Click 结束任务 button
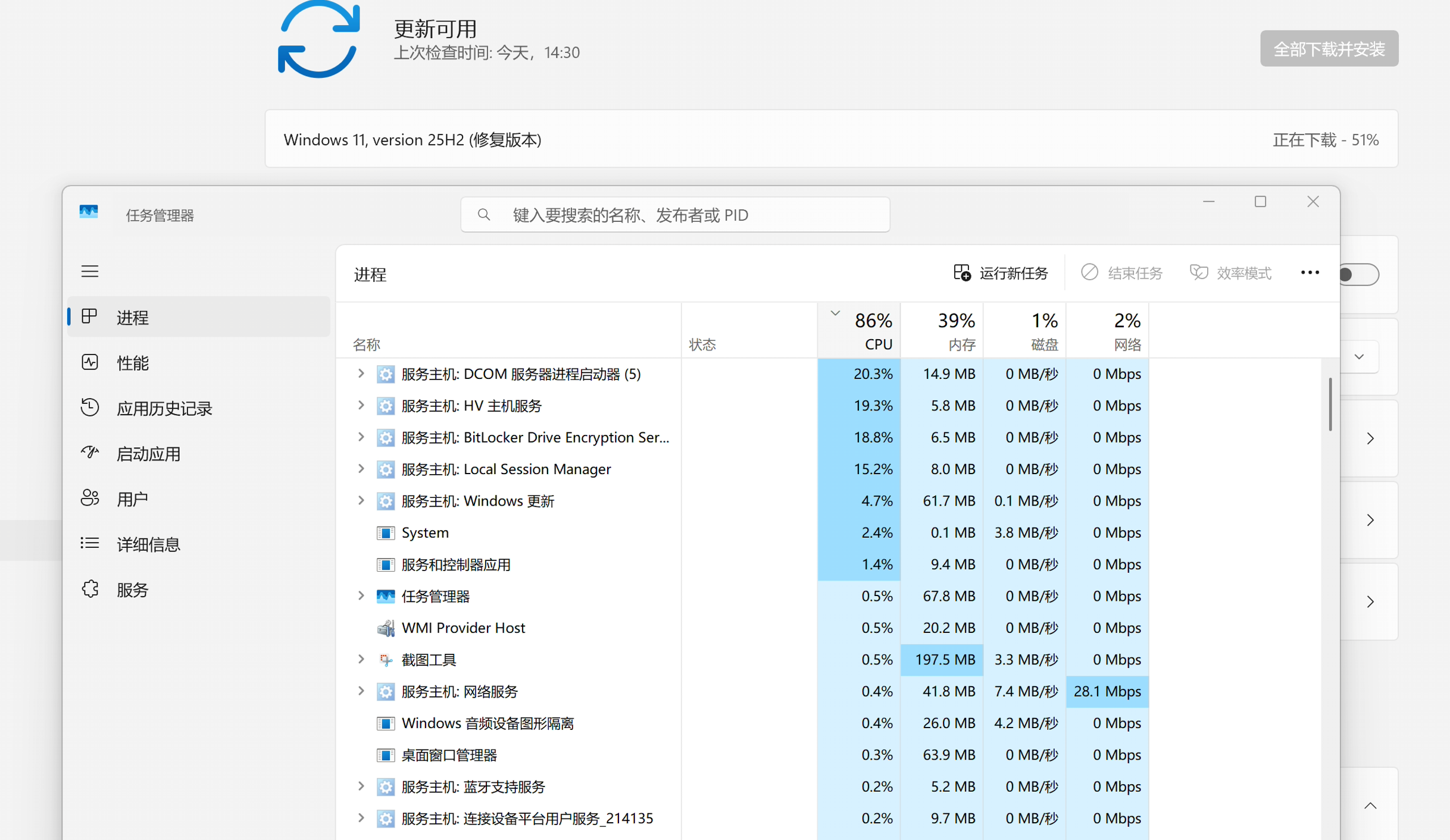The width and height of the screenshot is (1450, 840). (1121, 273)
